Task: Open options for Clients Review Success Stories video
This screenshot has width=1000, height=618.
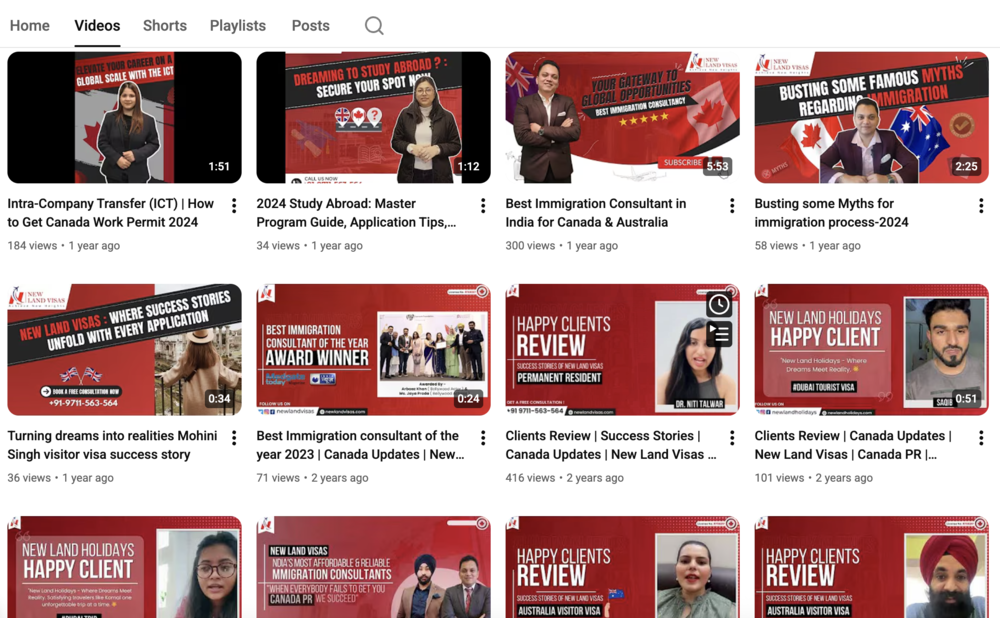Action: point(732,438)
